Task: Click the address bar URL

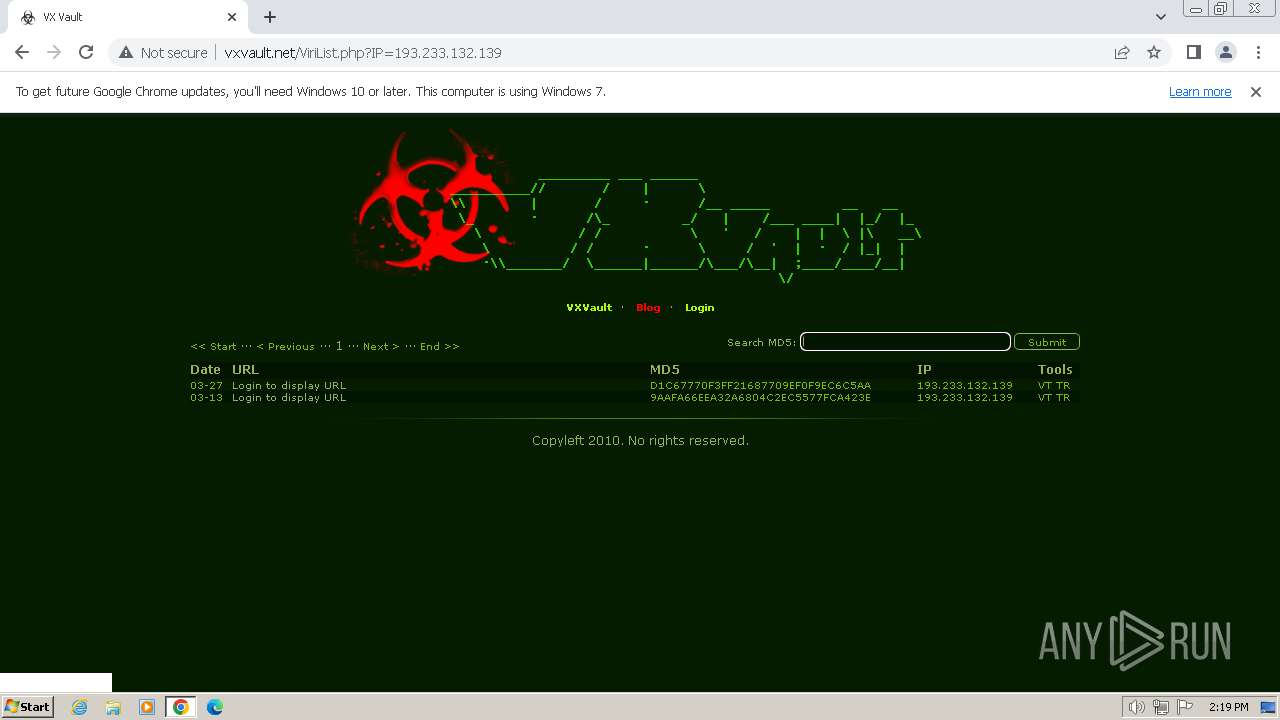Action: click(363, 52)
